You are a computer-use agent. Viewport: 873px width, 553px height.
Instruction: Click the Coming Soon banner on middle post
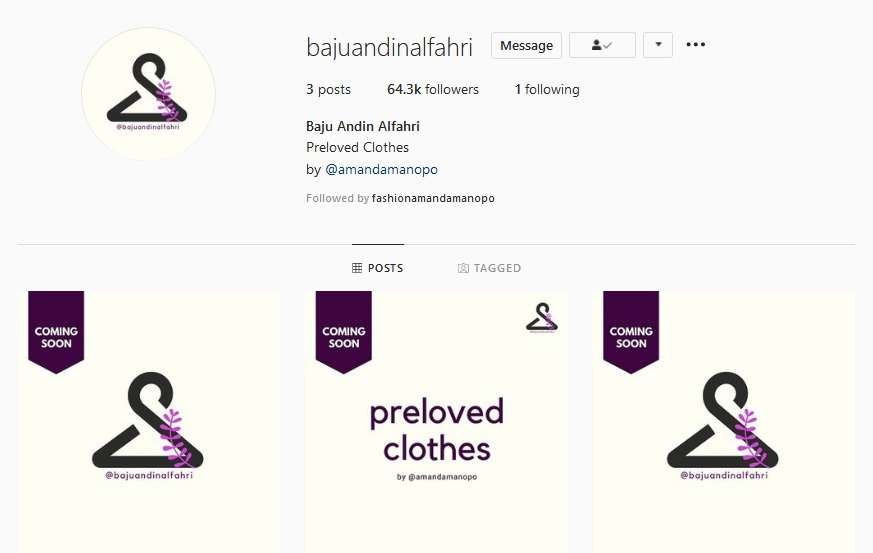coord(344,332)
